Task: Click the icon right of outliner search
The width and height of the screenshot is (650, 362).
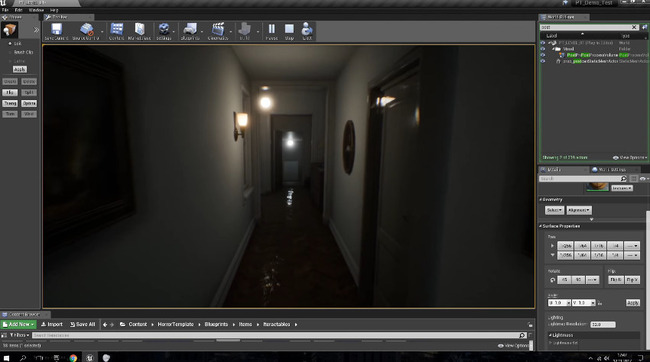Action: pyautogui.click(x=645, y=27)
